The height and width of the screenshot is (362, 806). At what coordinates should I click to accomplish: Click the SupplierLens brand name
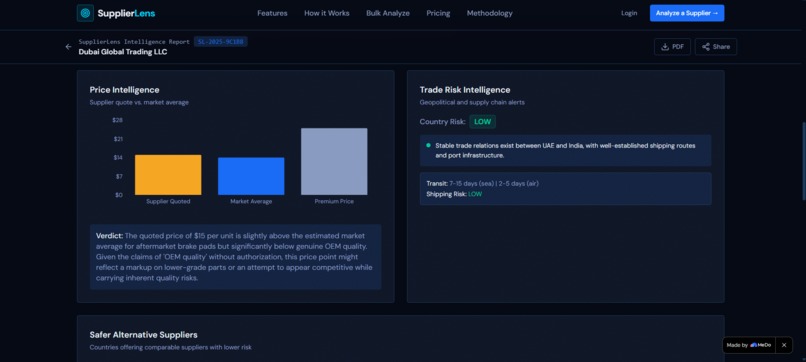tap(126, 13)
